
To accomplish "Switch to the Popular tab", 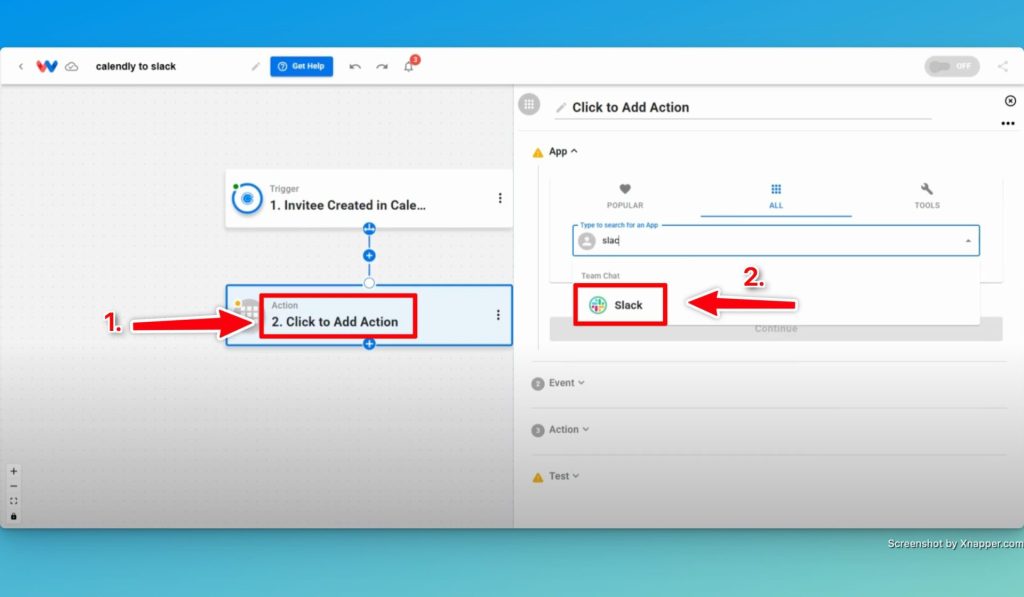I will pos(625,196).
